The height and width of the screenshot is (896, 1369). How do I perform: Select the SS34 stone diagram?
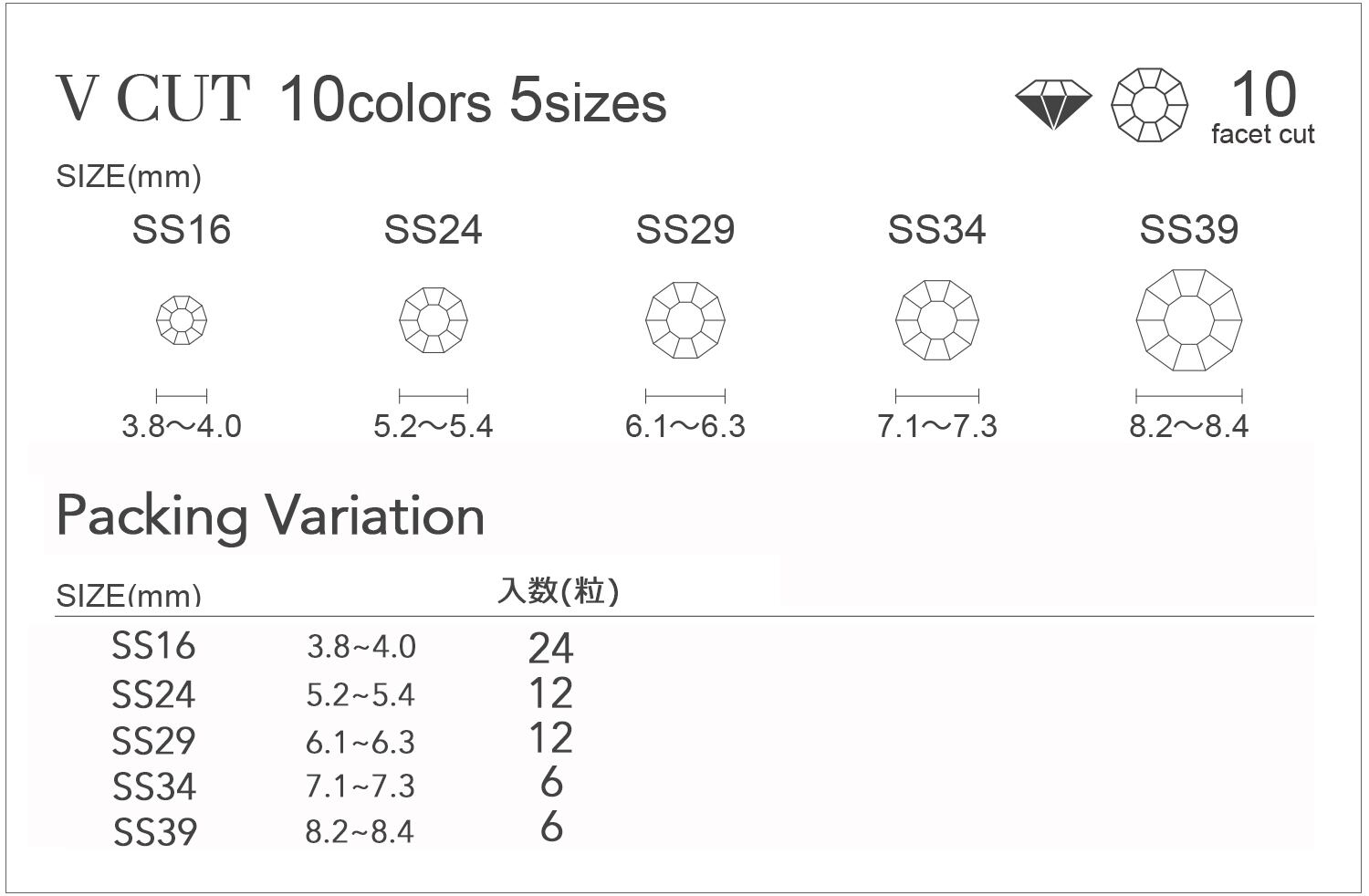937,320
